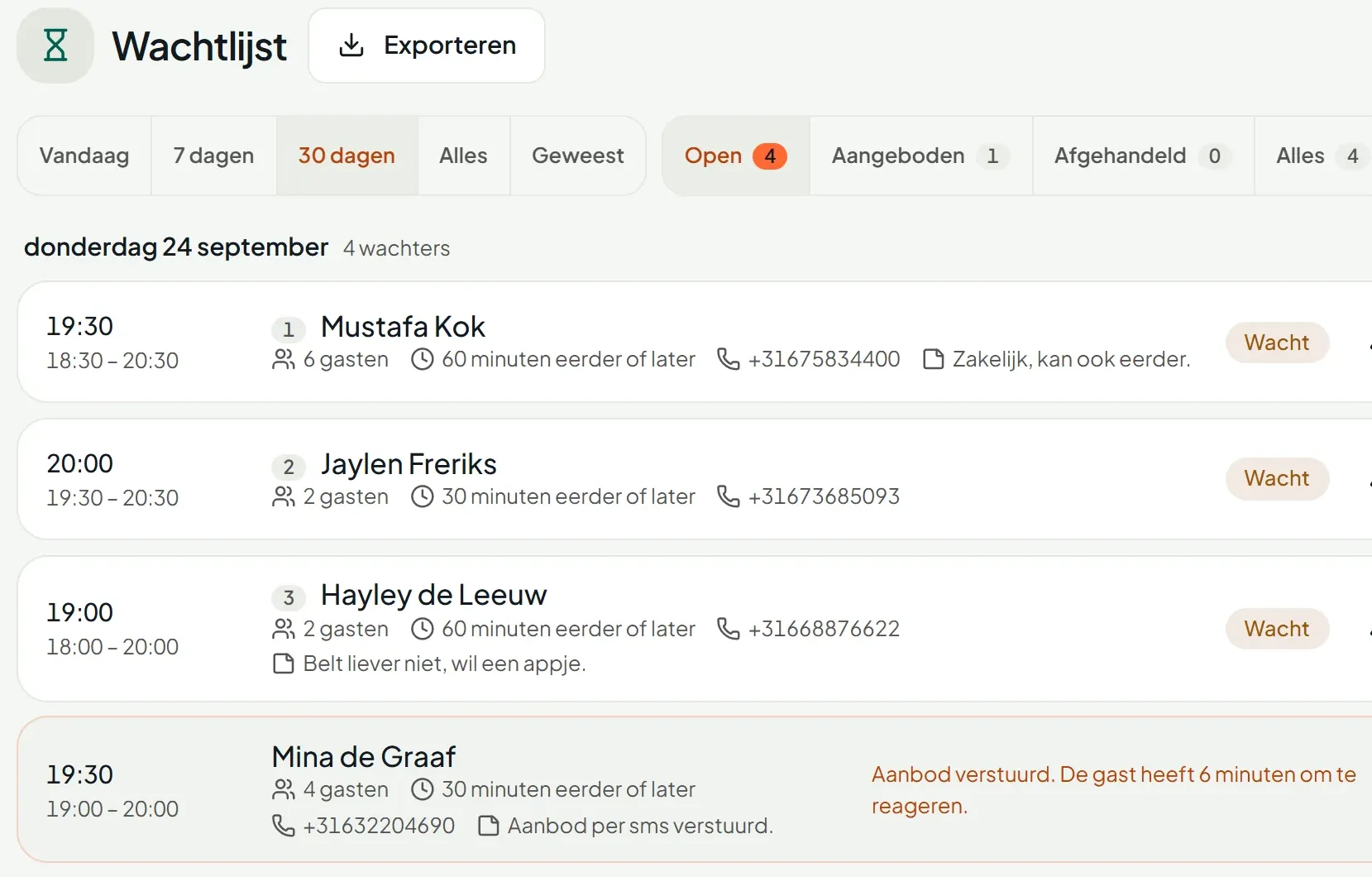Show Afgehandeld entries
Screen dimensions: 1372x877
[x=1143, y=156]
